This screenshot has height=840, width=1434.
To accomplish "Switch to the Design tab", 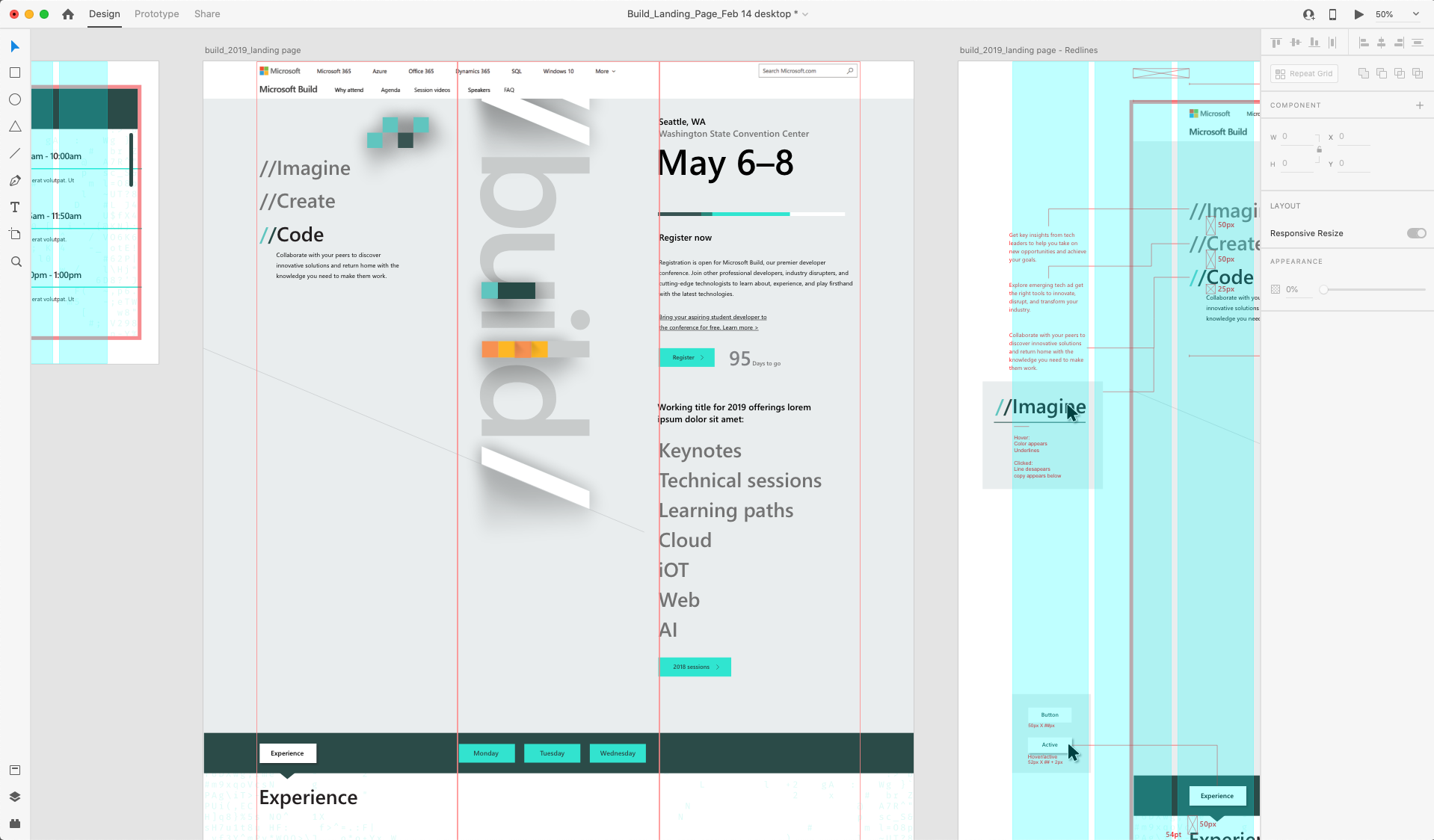I will pos(104,13).
